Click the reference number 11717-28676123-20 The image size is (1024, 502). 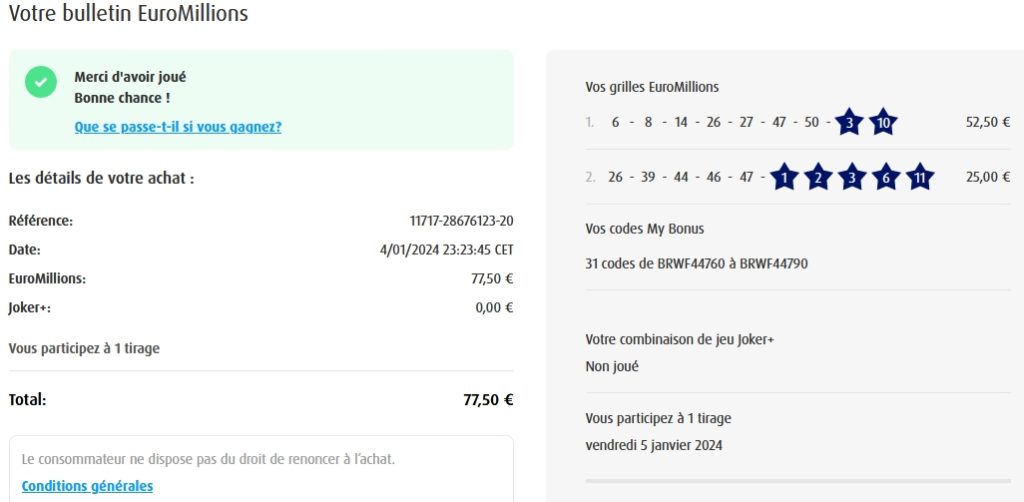point(461,221)
